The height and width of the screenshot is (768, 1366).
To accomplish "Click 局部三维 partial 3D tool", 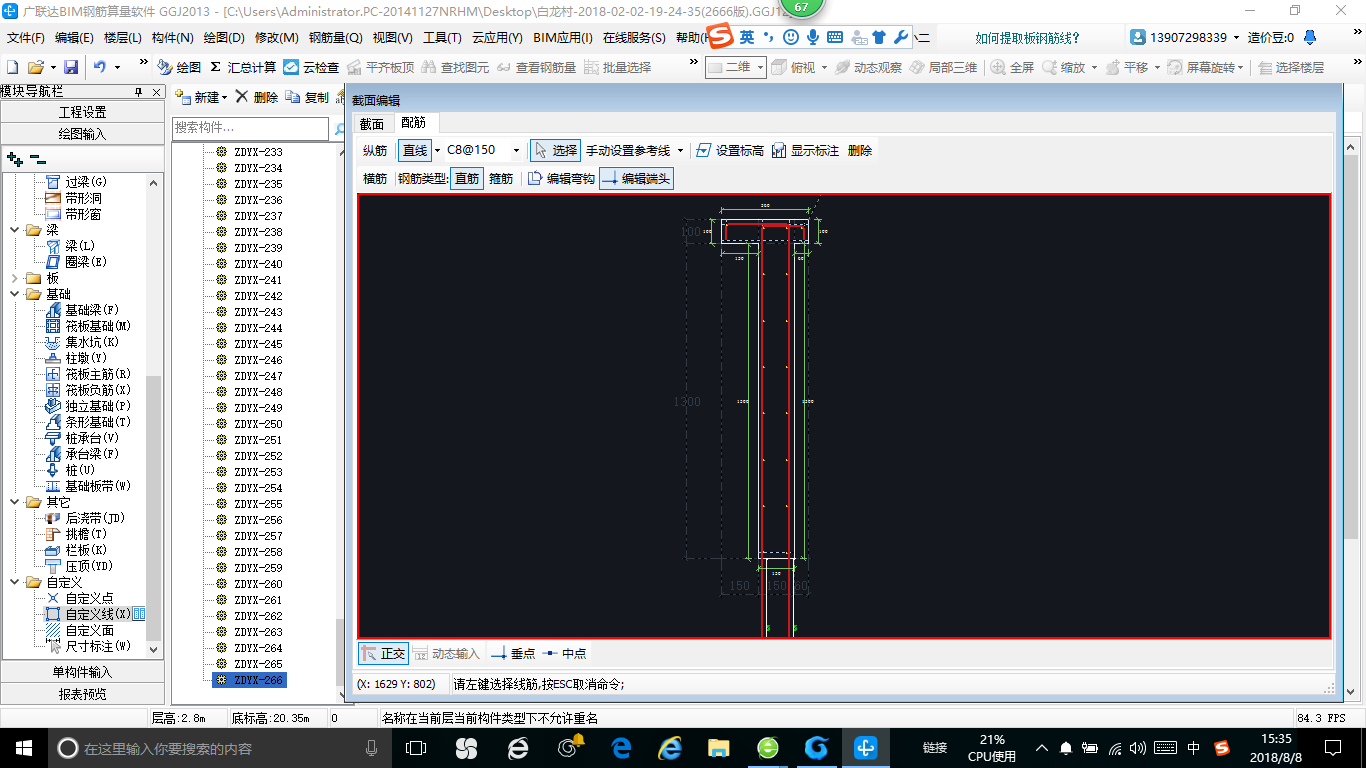I will pos(943,67).
